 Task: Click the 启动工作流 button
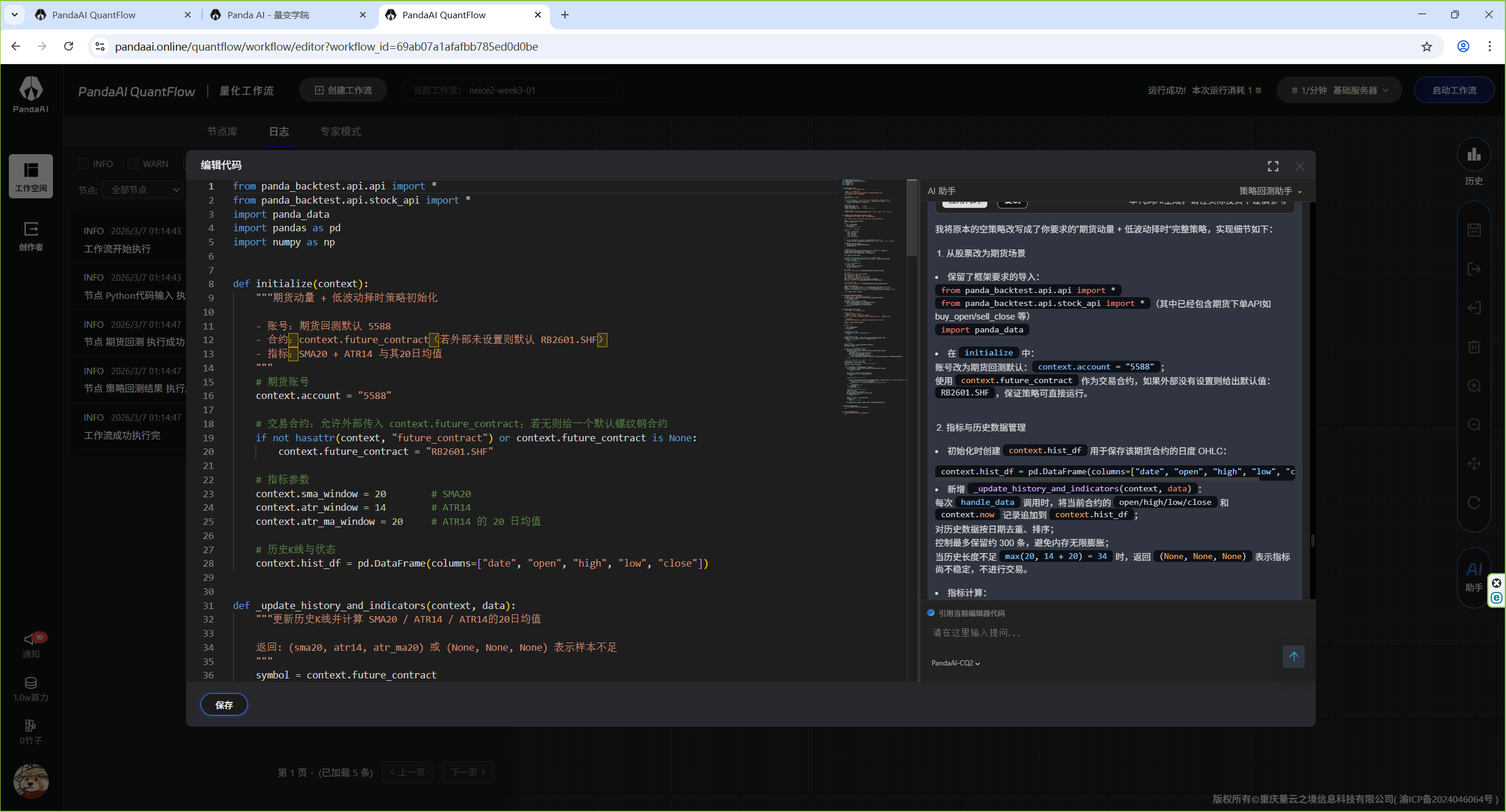pyautogui.click(x=1454, y=91)
